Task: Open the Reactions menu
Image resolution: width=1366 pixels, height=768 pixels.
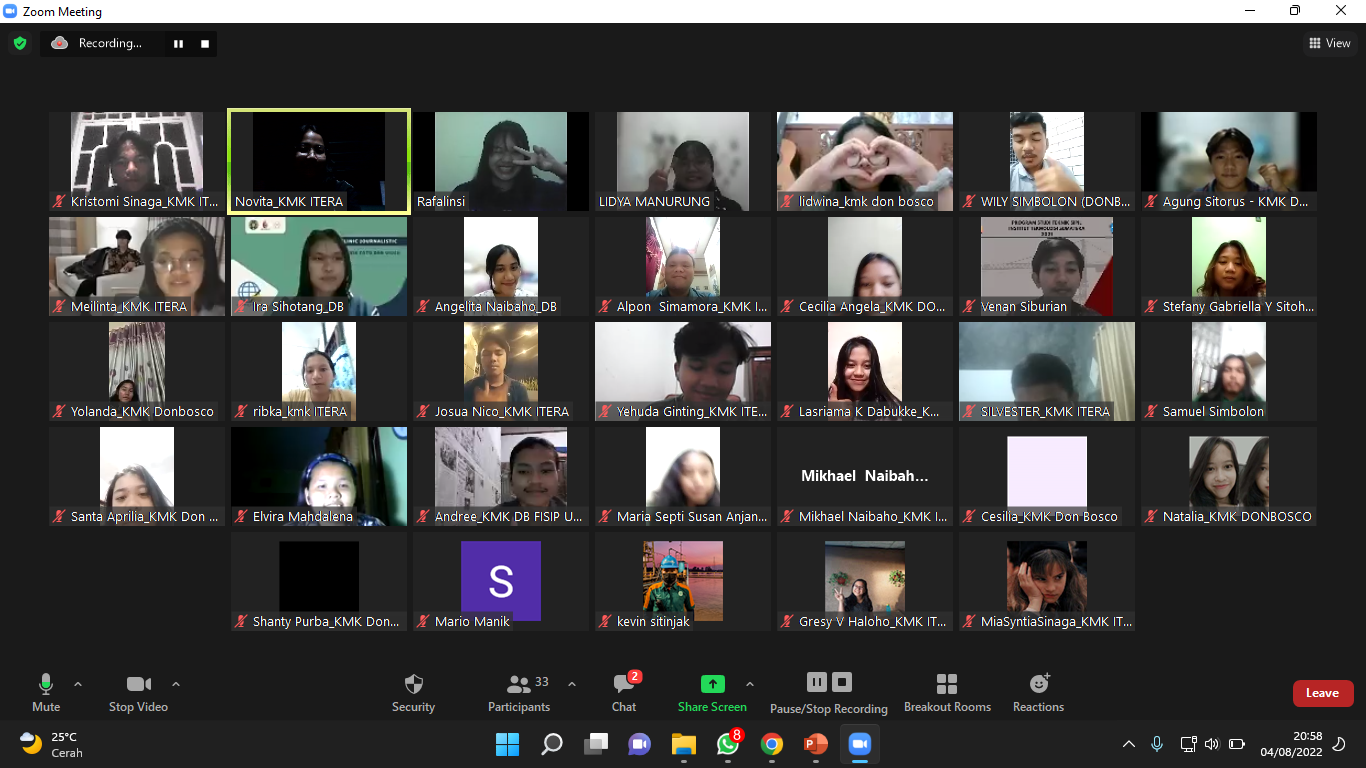Action: click(1038, 692)
